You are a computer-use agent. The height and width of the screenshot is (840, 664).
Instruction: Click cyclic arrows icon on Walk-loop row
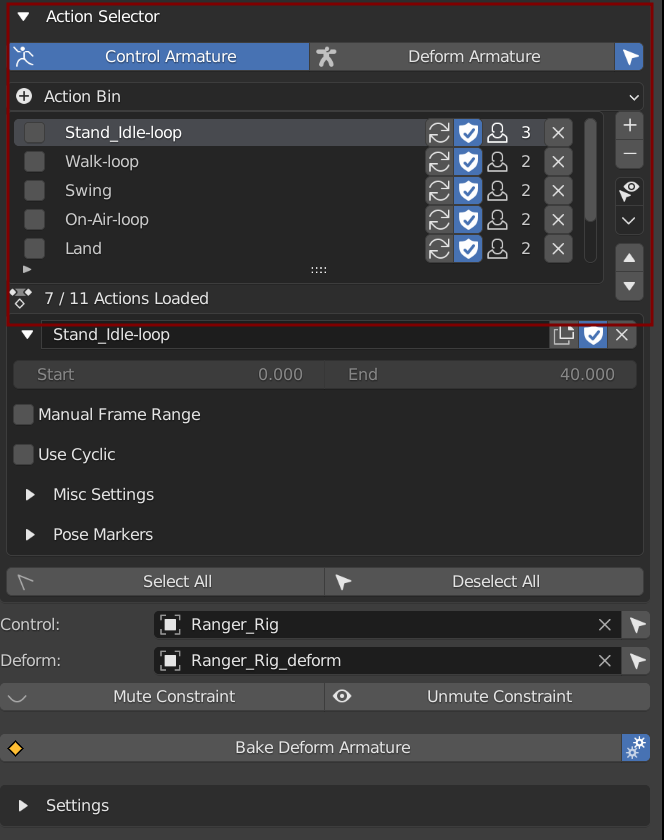[x=439, y=161]
